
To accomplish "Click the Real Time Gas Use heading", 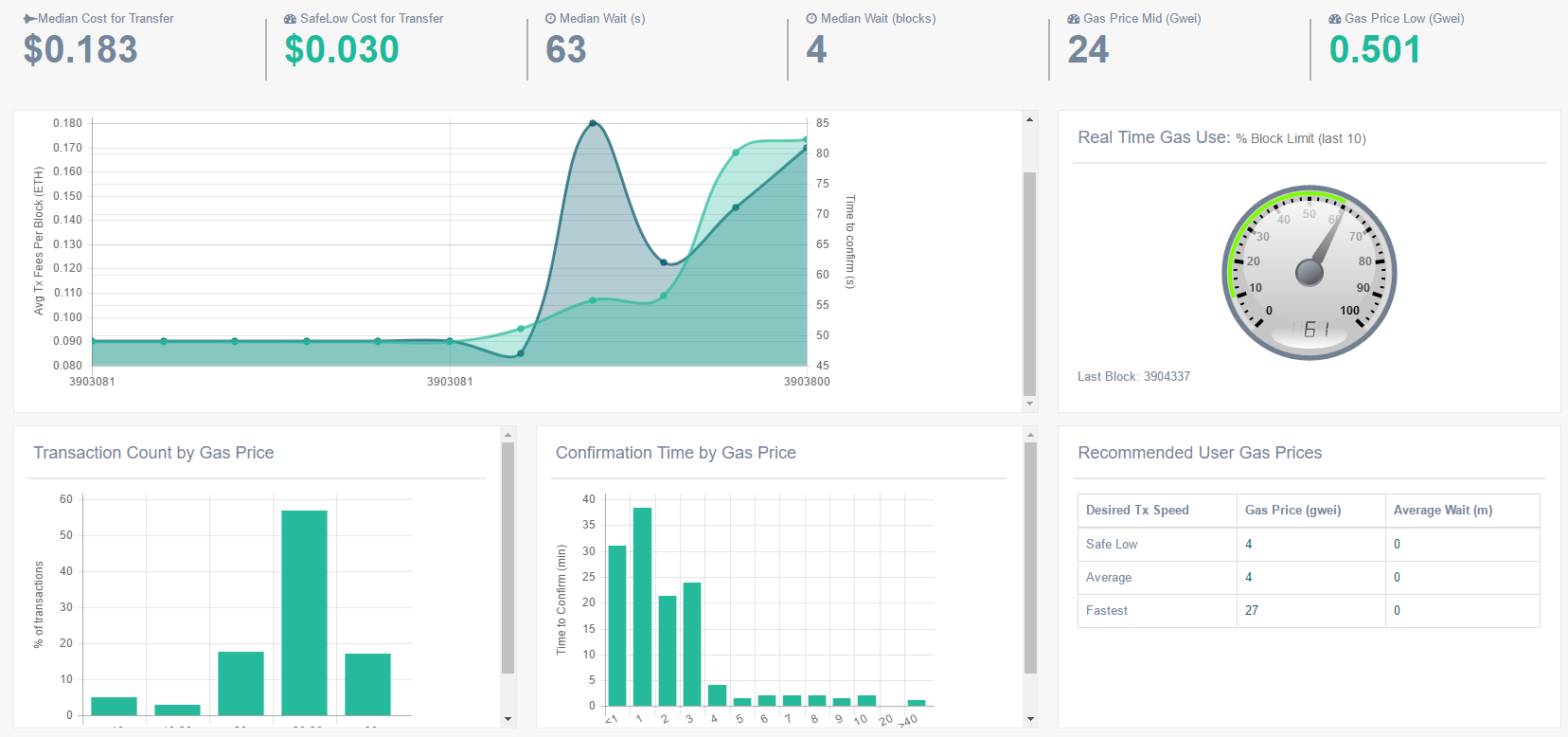I will tap(1221, 138).
